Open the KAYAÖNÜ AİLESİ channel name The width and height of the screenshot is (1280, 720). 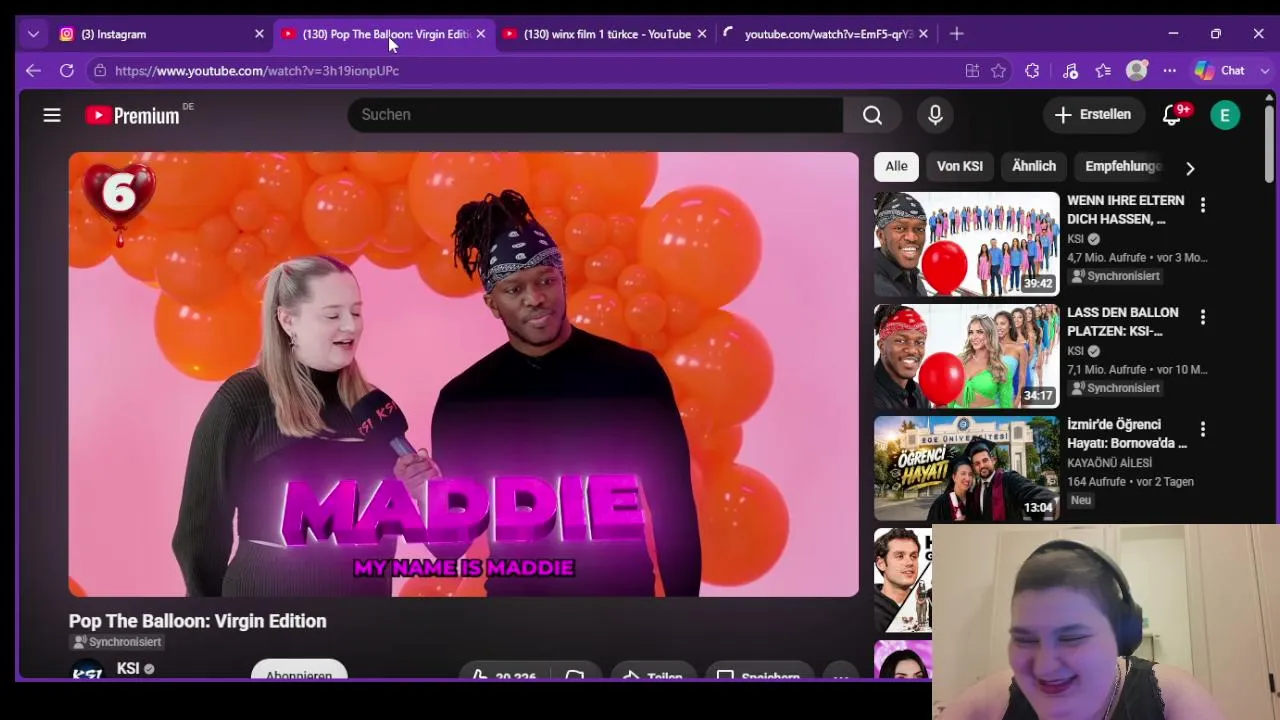1109,463
